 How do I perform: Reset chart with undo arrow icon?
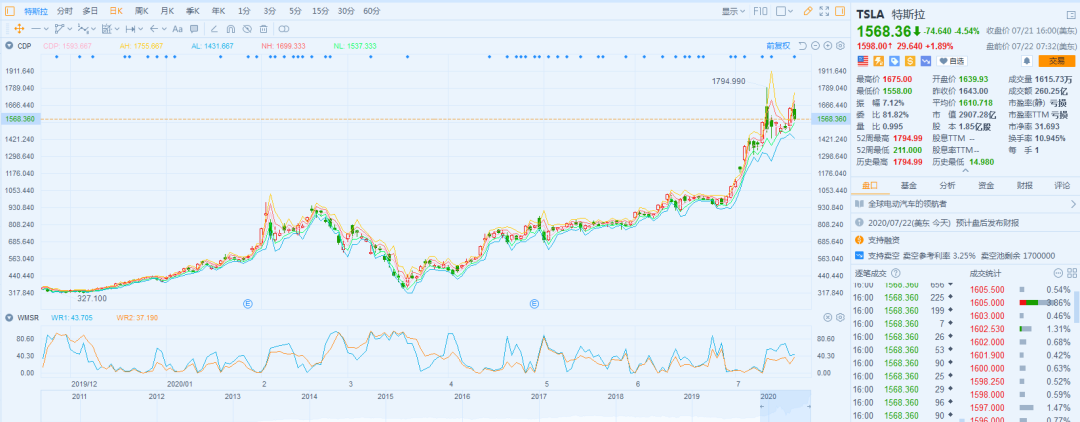pyautogui.click(x=802, y=45)
